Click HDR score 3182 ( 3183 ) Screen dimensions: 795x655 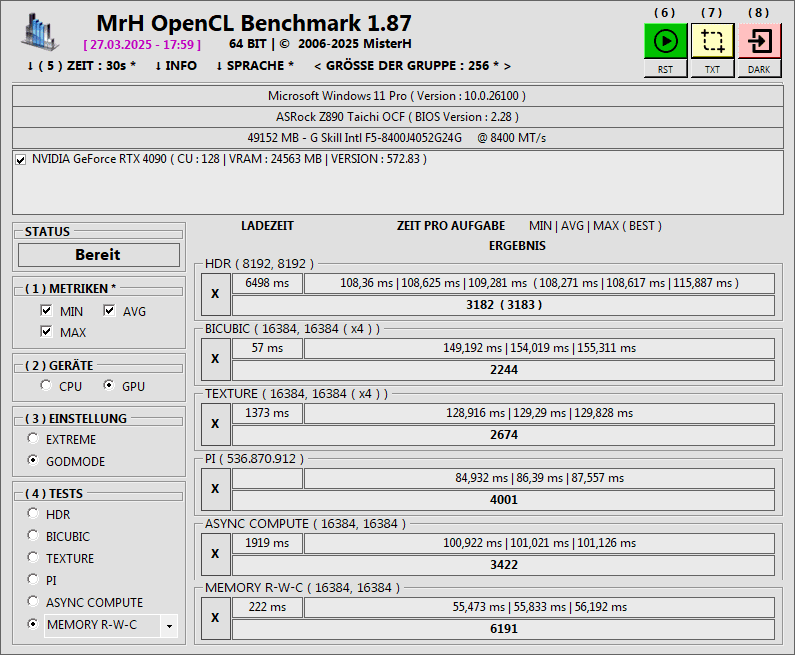tap(503, 305)
